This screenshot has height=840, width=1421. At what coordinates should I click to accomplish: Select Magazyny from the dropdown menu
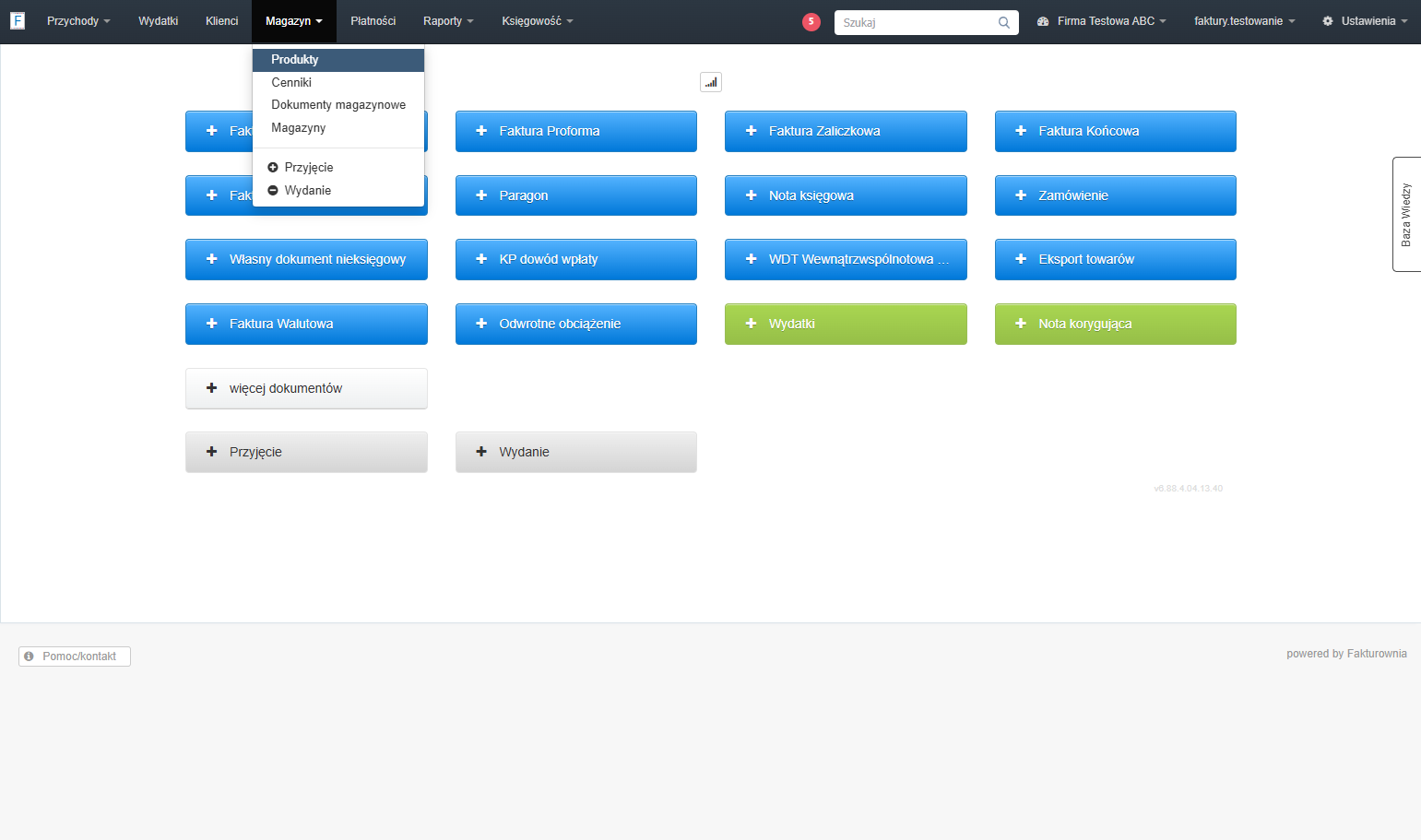tap(338, 128)
